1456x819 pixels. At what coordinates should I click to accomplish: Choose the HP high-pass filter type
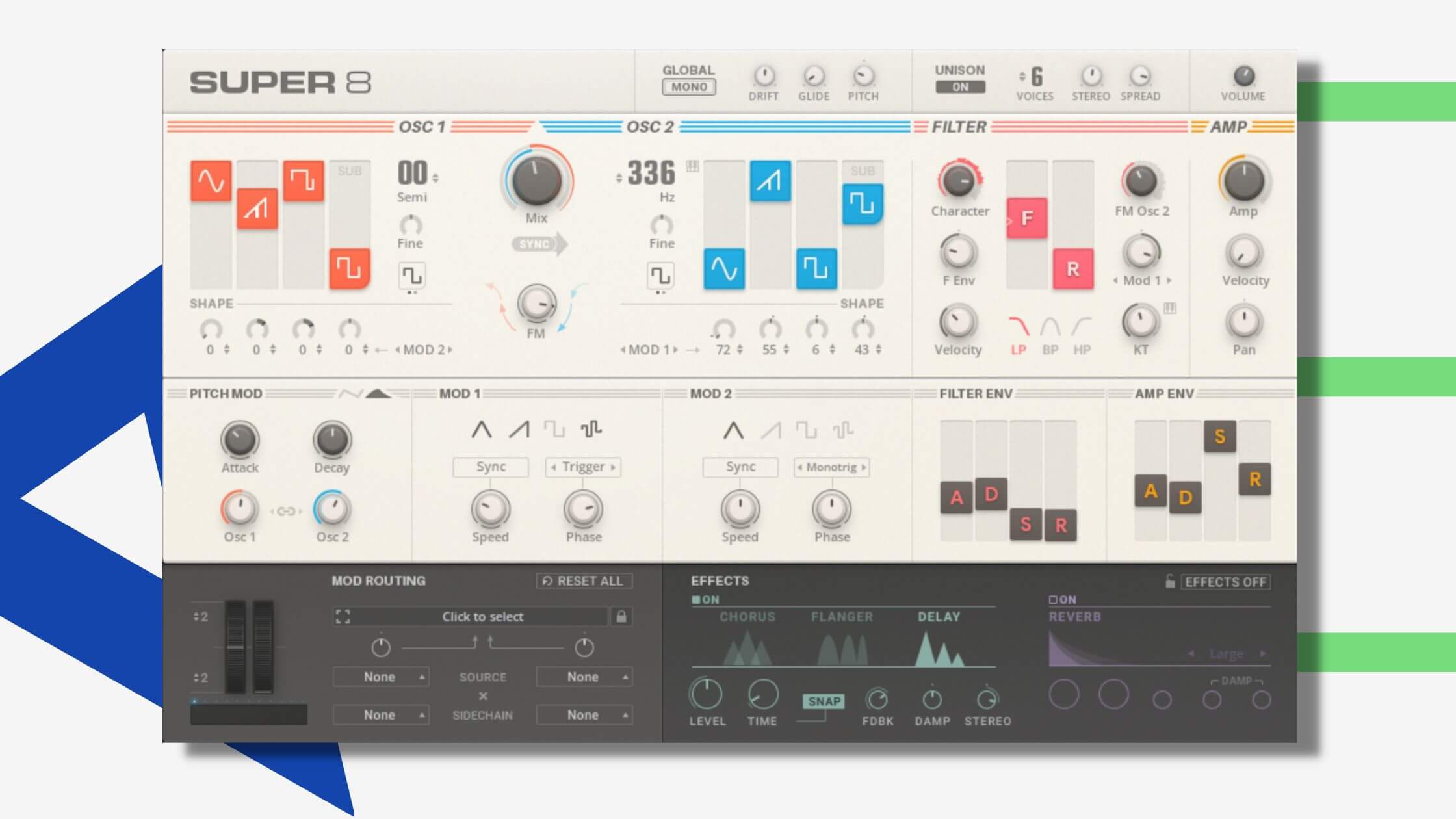tap(1082, 335)
